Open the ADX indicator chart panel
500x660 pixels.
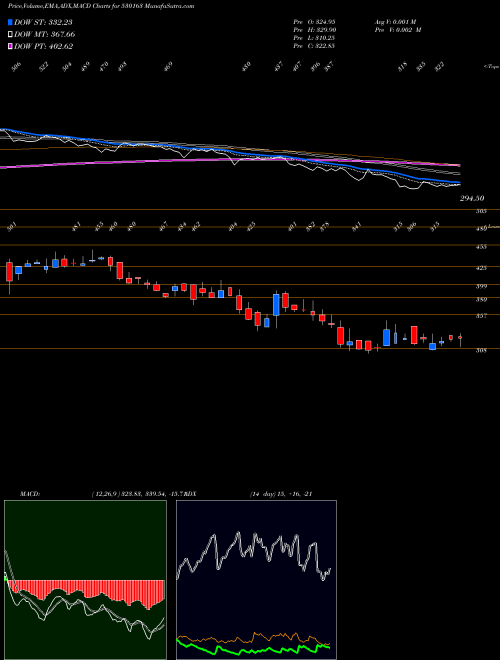click(256, 580)
